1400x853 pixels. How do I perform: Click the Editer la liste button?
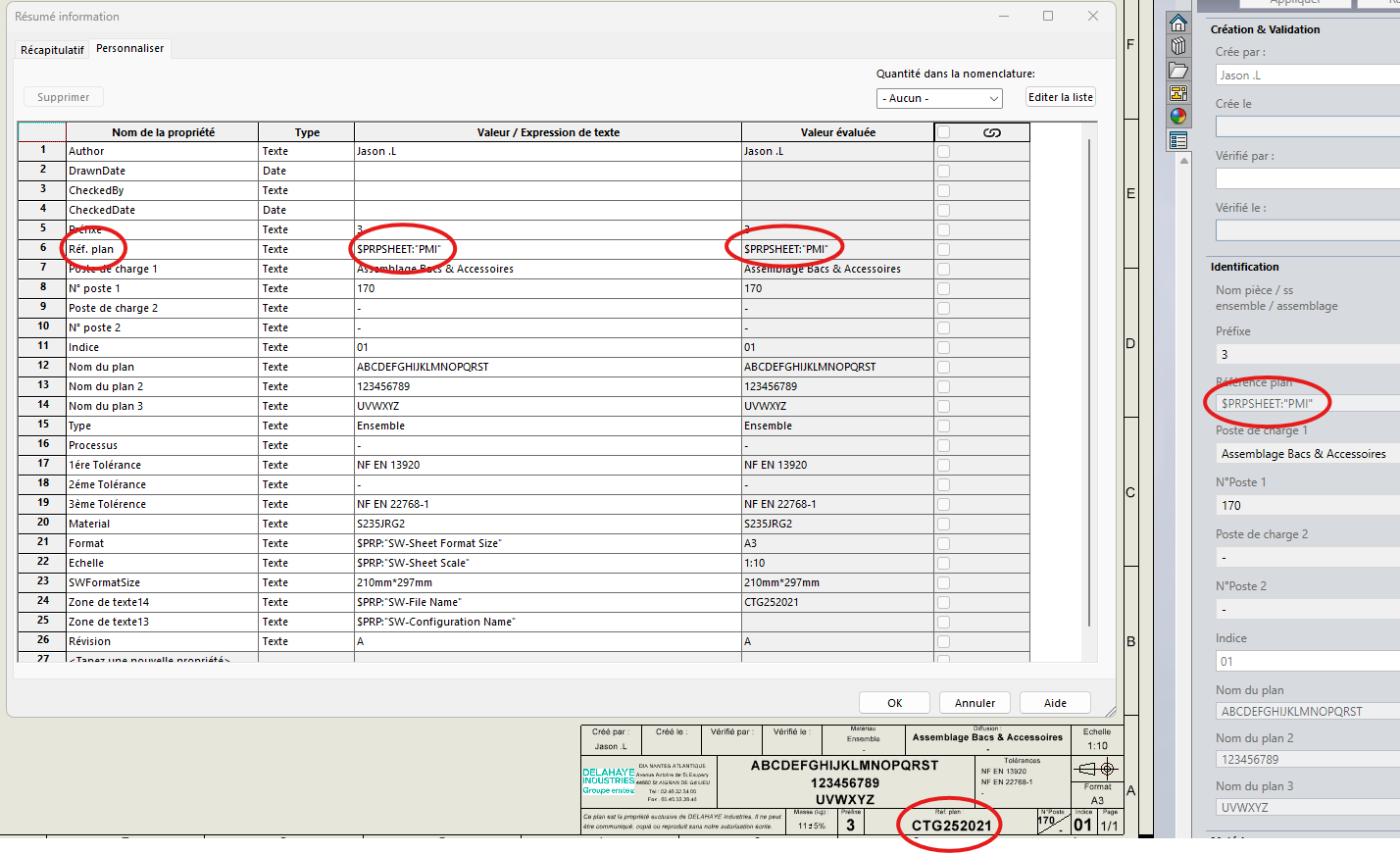coord(1060,97)
